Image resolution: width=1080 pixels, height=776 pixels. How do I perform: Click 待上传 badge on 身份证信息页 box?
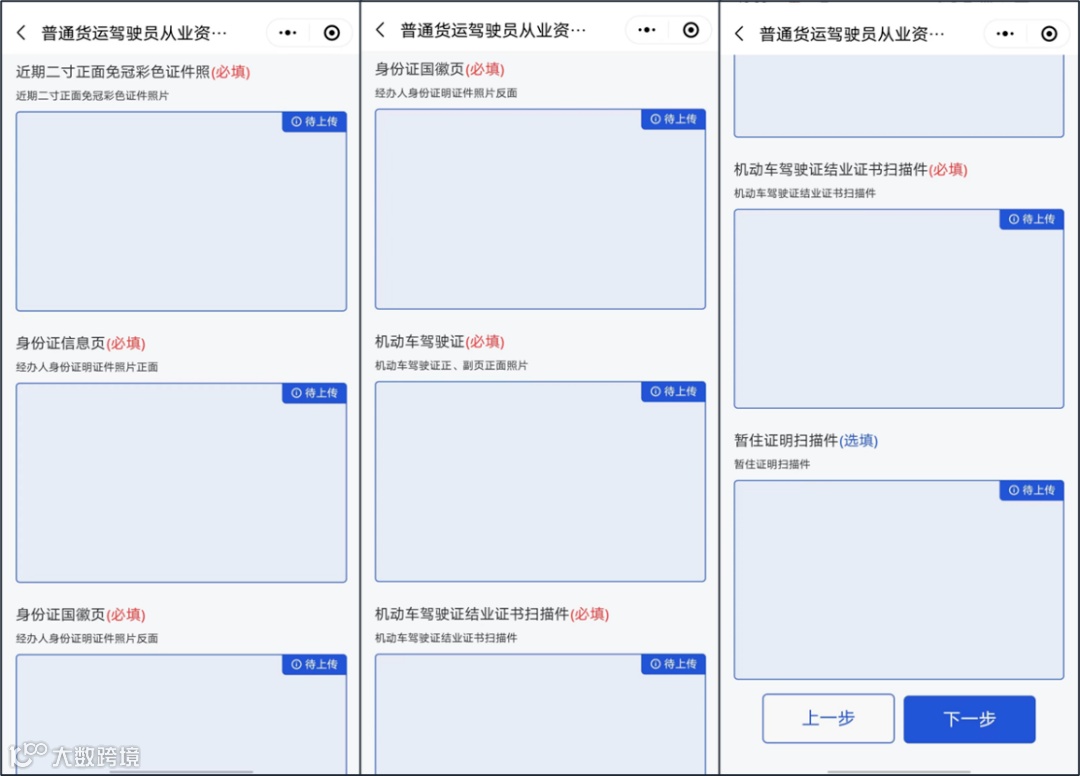tap(314, 393)
